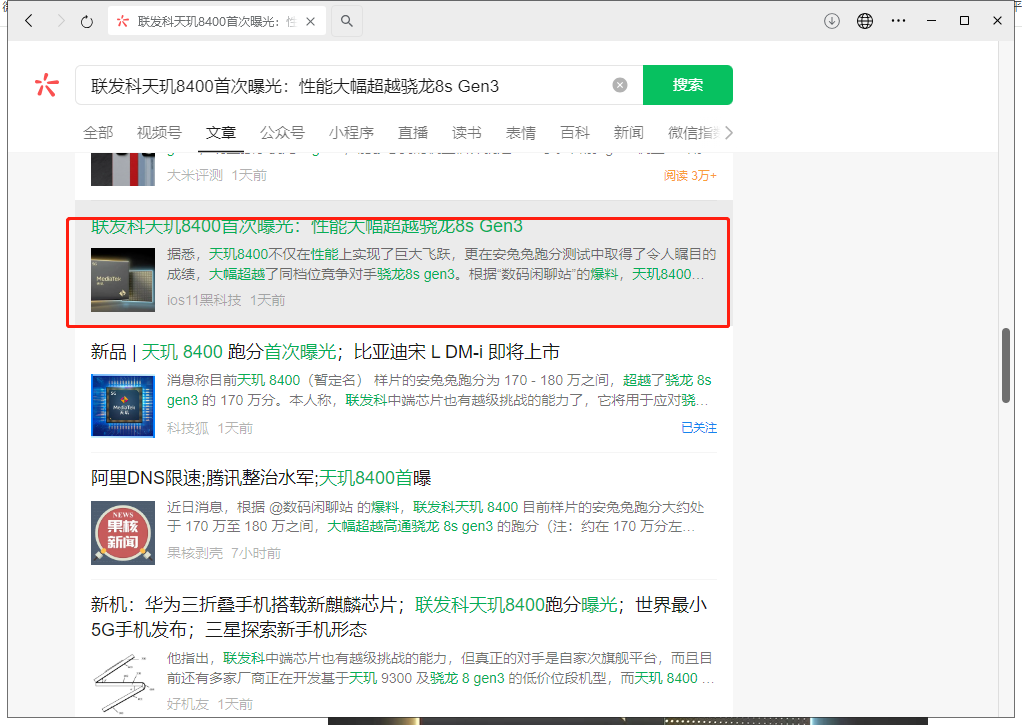The height and width of the screenshot is (725, 1022).
Task: Switch to the 公众号 tab
Action: 282,133
